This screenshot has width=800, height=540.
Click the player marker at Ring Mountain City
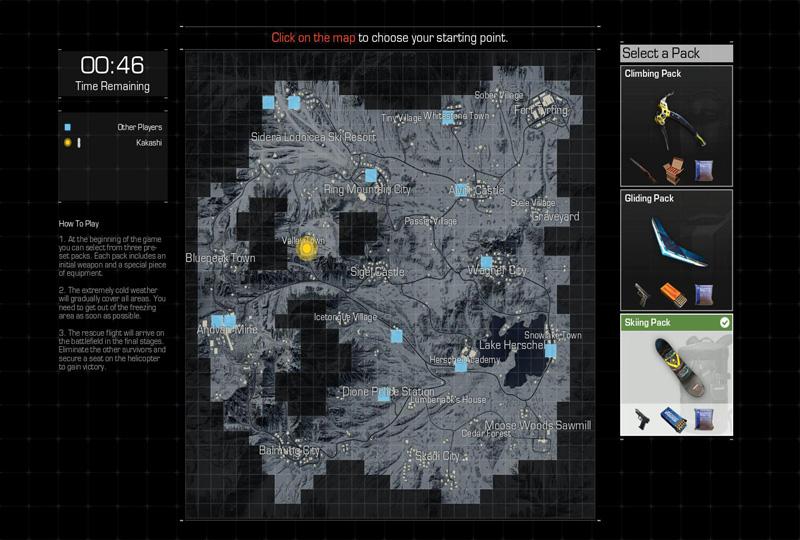pyautogui.click(x=370, y=175)
